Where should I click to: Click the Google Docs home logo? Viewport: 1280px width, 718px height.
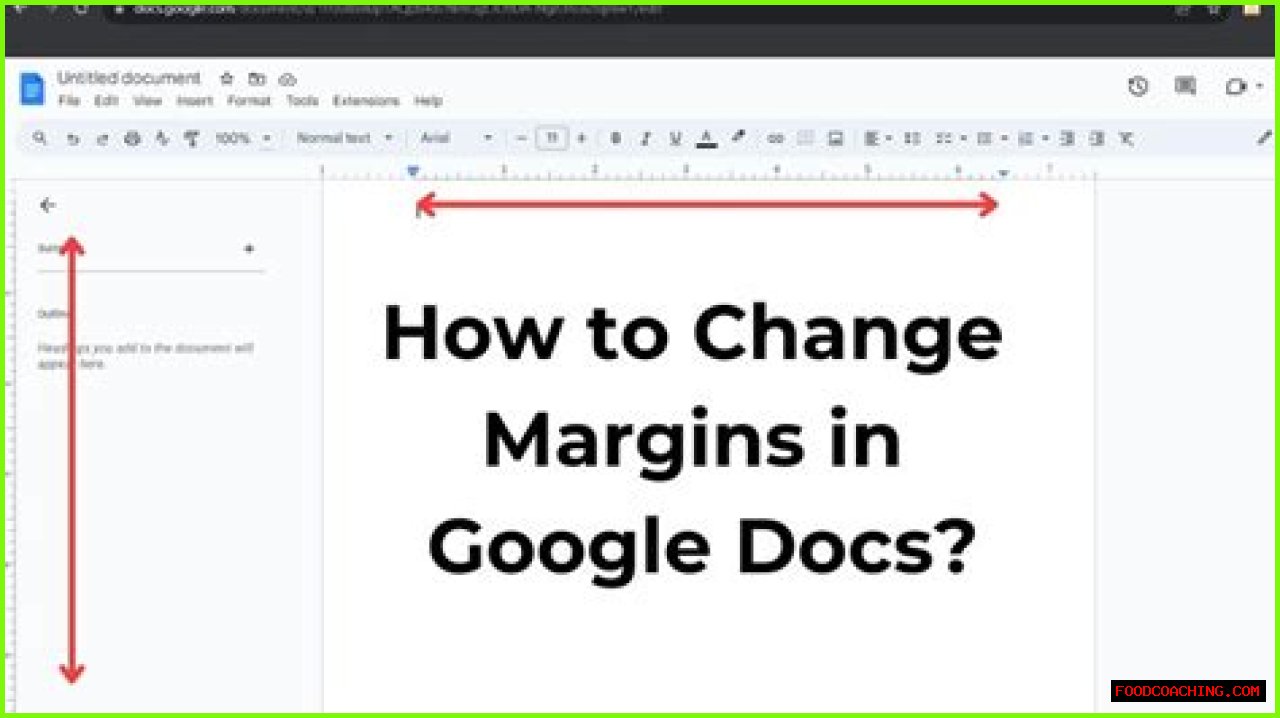pyautogui.click(x=32, y=89)
